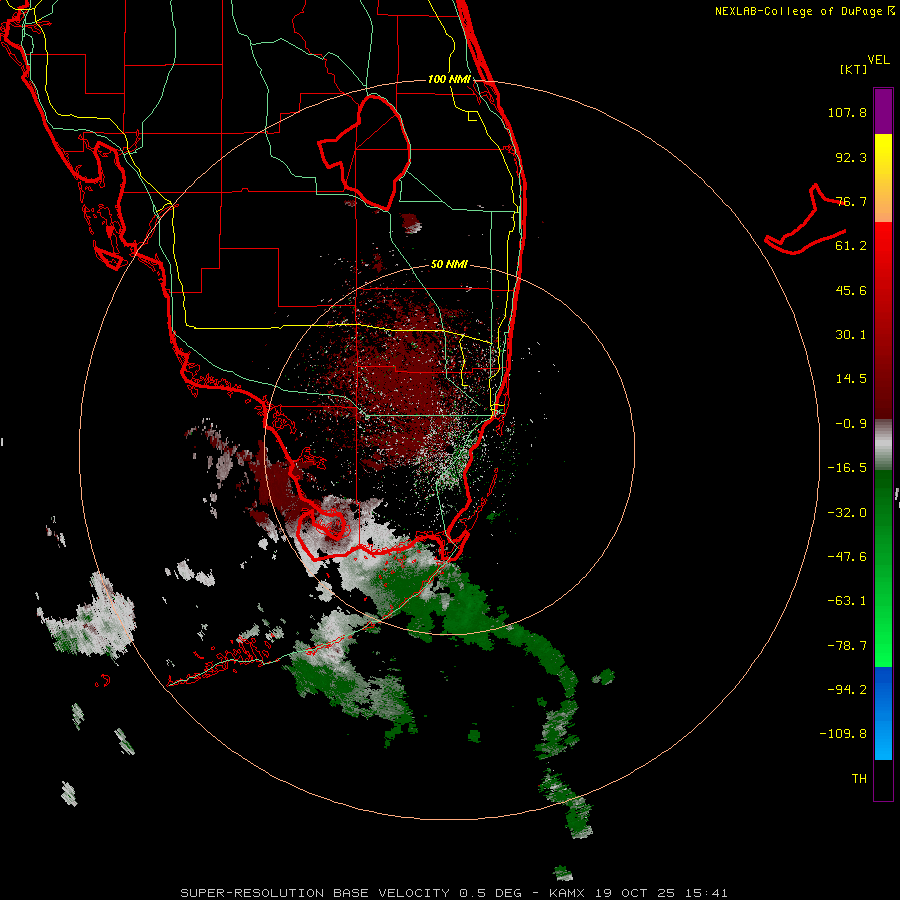Click the 100 NMI range ring label
The width and height of the screenshot is (900, 900).
point(449,79)
